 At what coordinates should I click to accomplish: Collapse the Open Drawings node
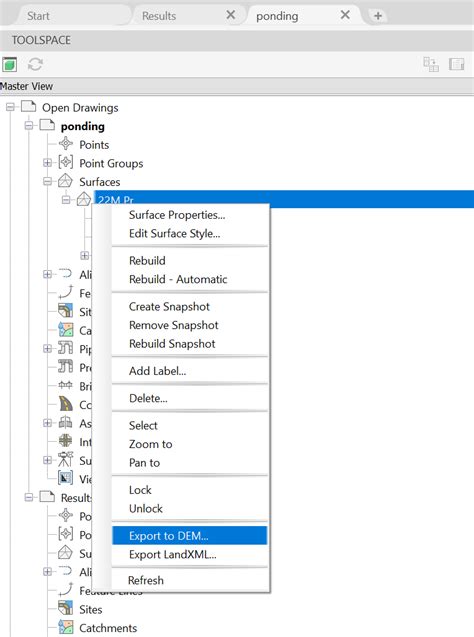coord(10,107)
